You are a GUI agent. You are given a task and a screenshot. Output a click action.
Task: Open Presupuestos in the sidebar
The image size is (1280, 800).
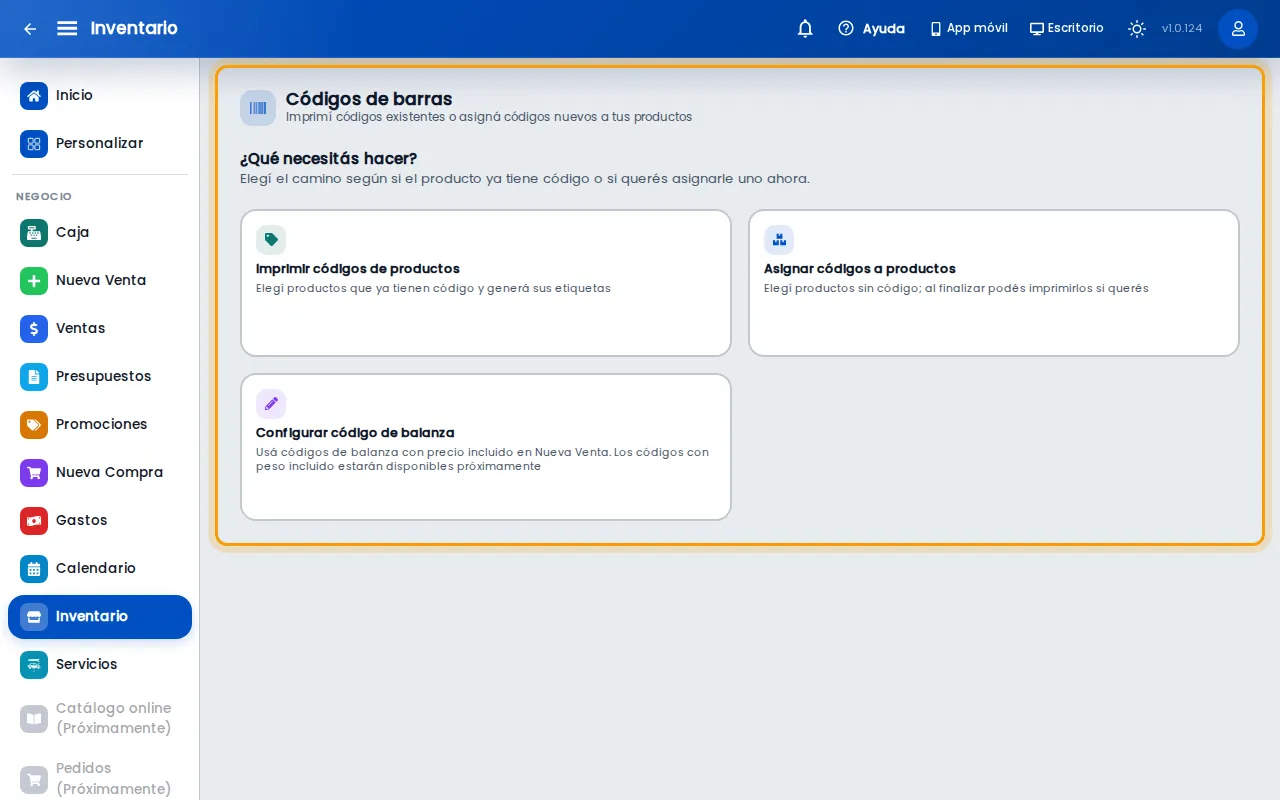[x=100, y=377]
